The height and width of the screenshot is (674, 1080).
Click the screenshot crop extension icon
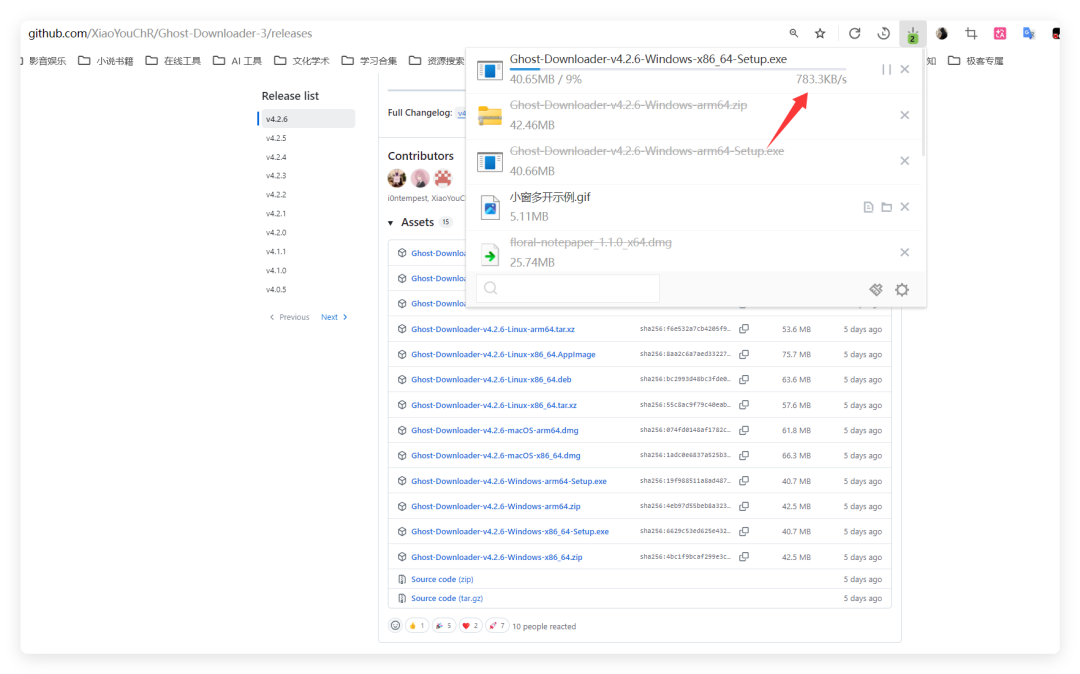971,33
